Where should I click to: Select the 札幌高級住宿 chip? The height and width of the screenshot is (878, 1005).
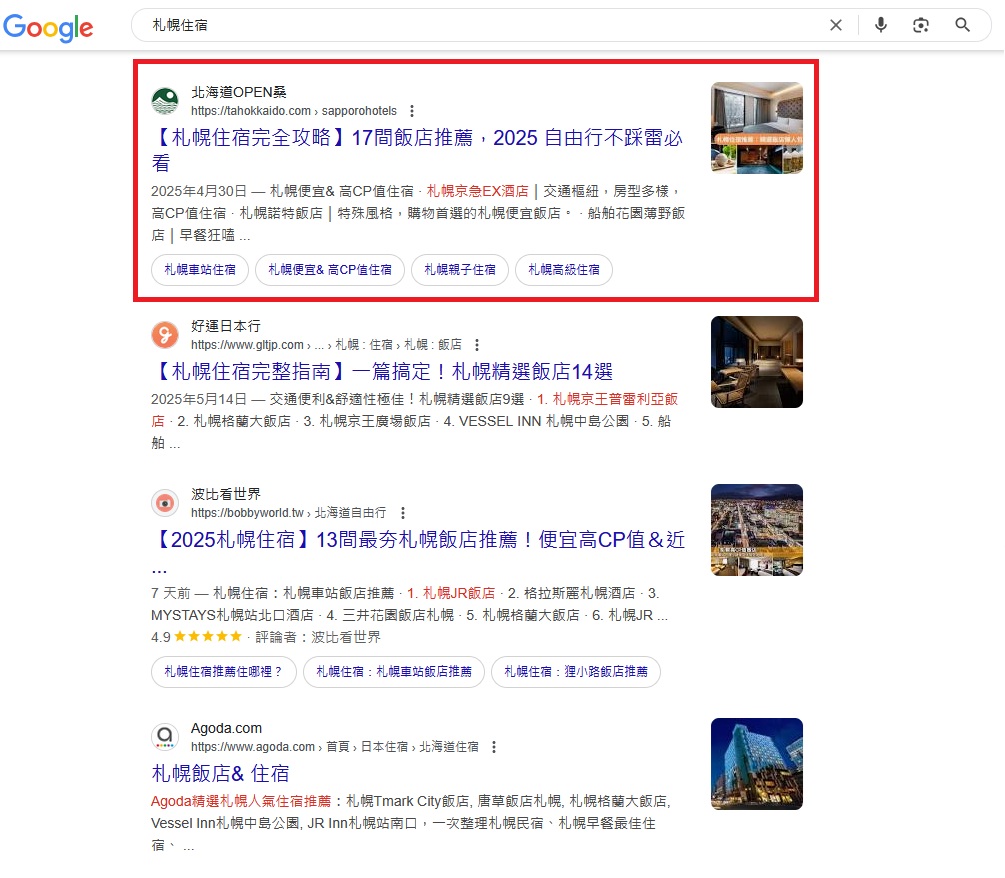tap(564, 270)
